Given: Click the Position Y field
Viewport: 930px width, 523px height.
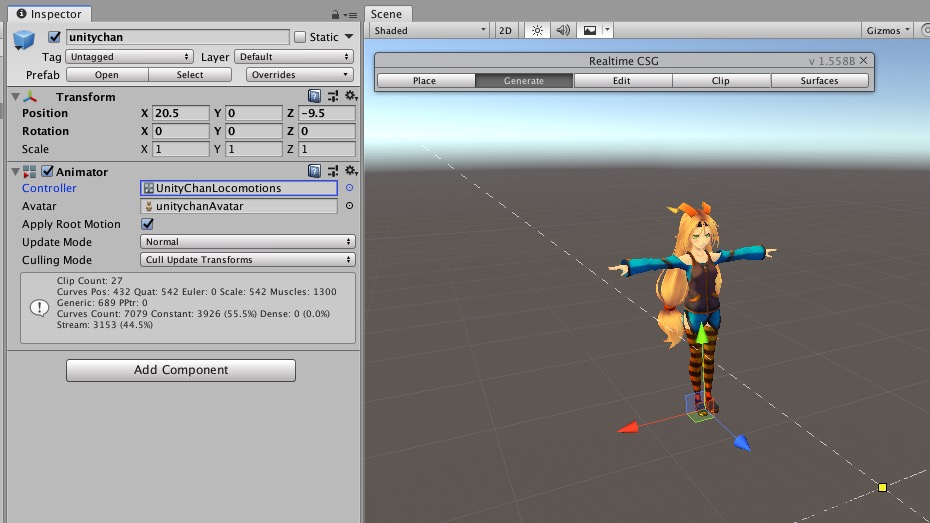Looking at the screenshot, I should pyautogui.click(x=254, y=113).
